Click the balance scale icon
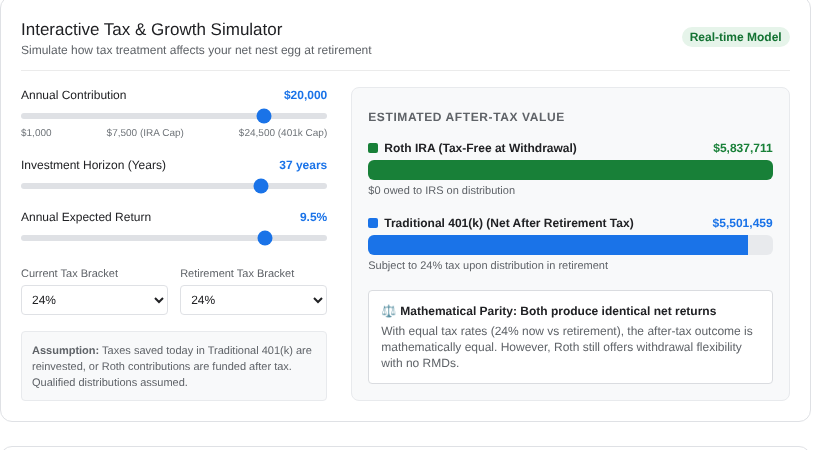This screenshot has width=816, height=450. pos(388,311)
